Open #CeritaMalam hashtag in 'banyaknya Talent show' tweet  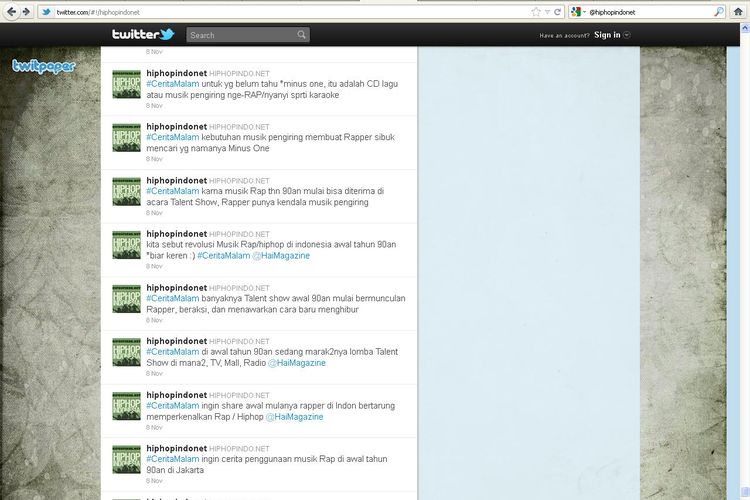click(x=173, y=298)
